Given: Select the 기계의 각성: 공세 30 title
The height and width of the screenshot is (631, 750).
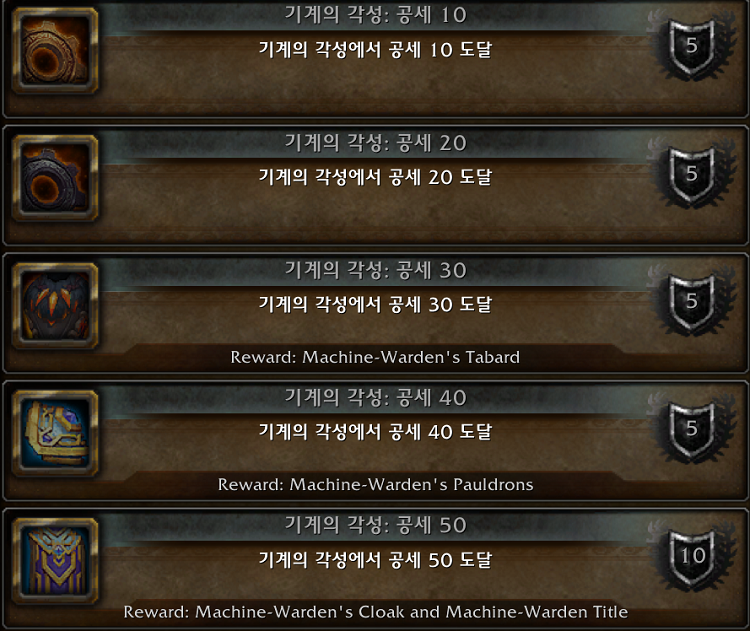Looking at the screenshot, I should [375, 270].
